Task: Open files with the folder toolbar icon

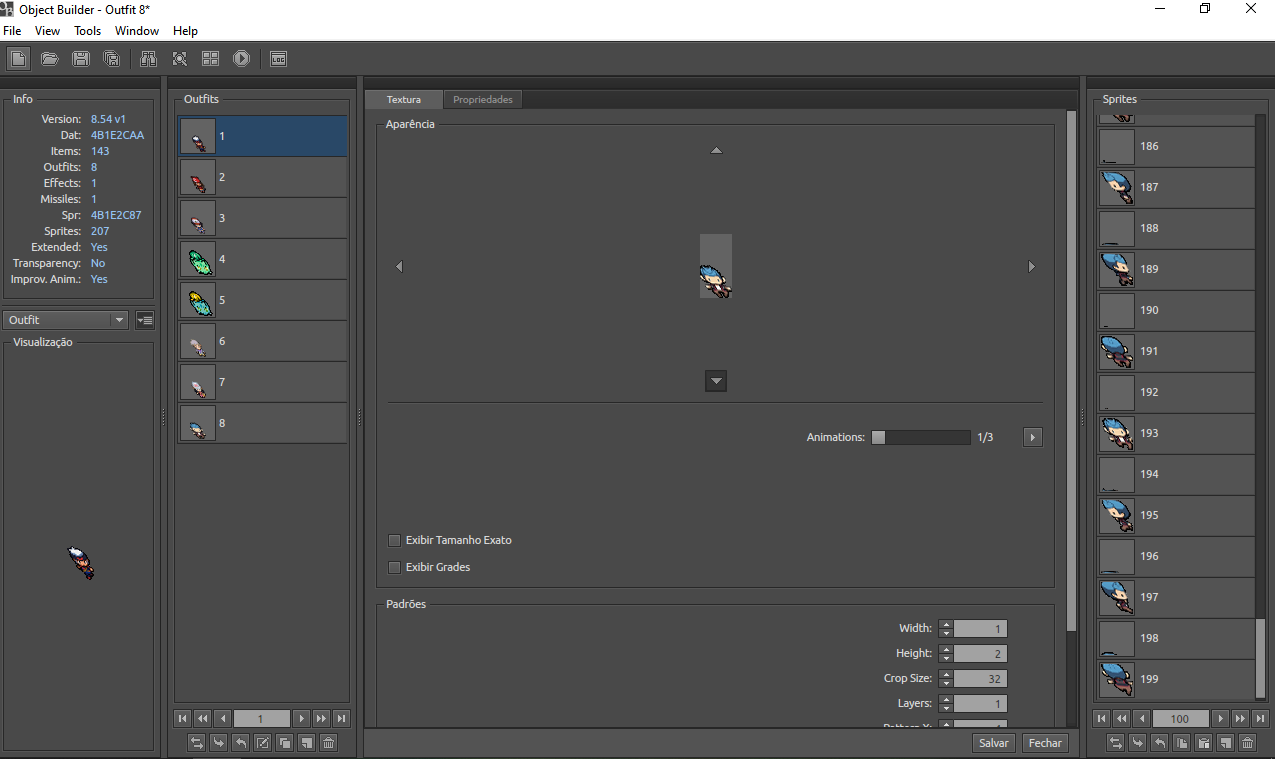Action: coord(50,59)
